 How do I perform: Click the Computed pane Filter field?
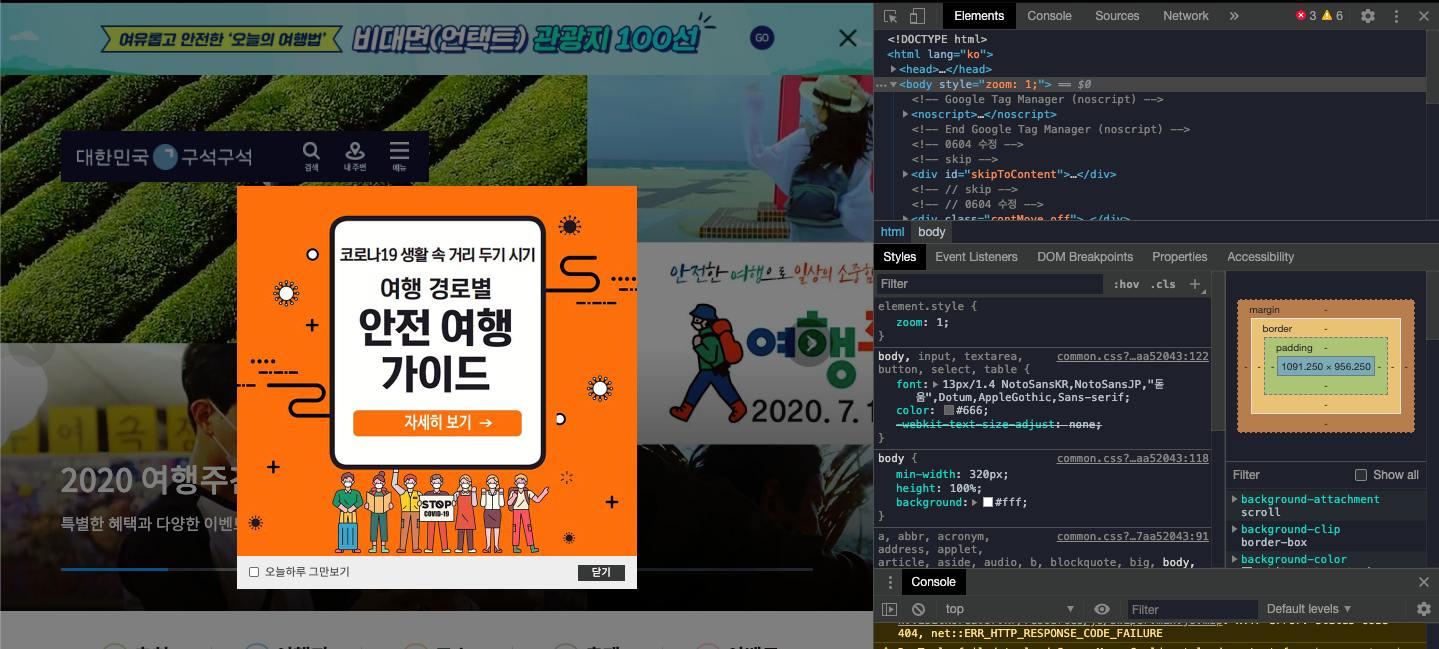pos(1288,475)
